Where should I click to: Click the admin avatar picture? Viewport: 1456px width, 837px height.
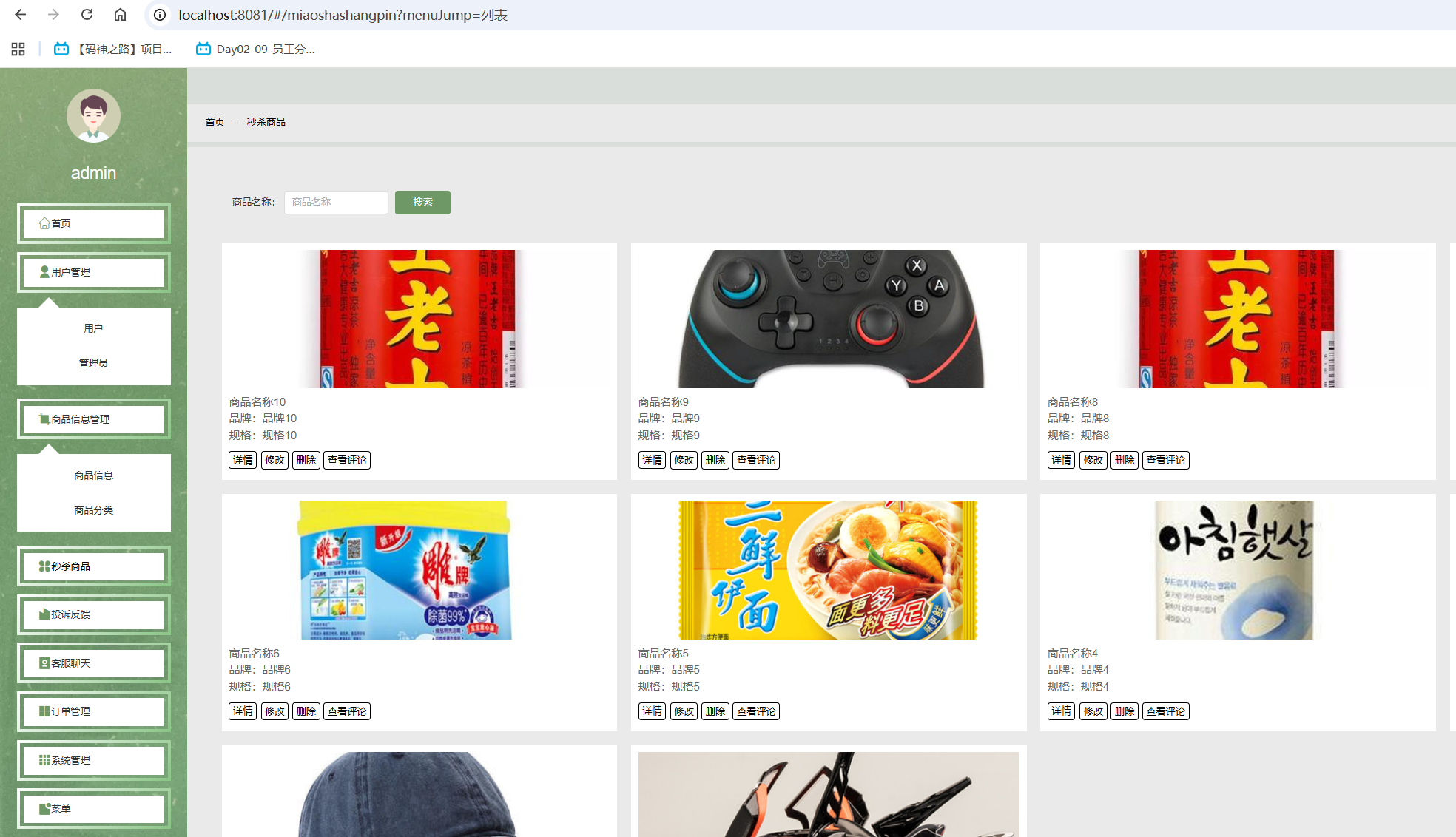pos(93,116)
